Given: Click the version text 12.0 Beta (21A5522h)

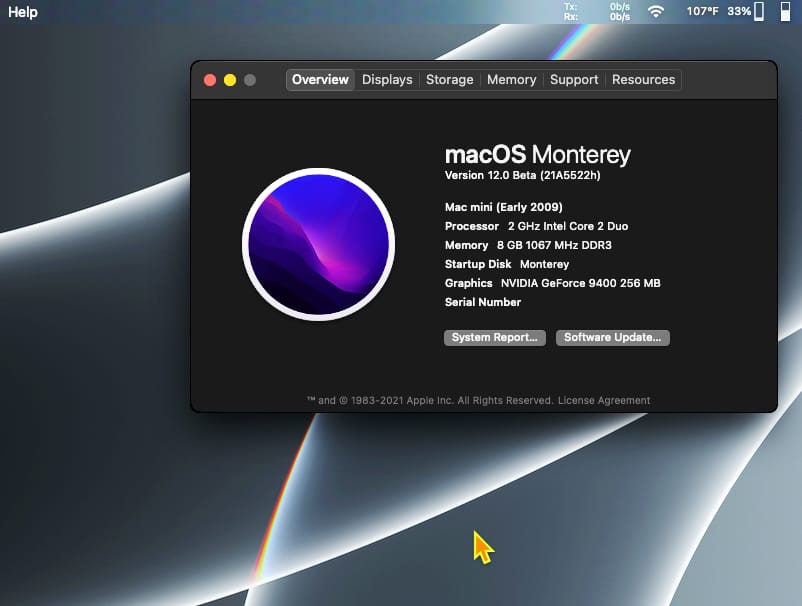Looking at the screenshot, I should click(522, 175).
